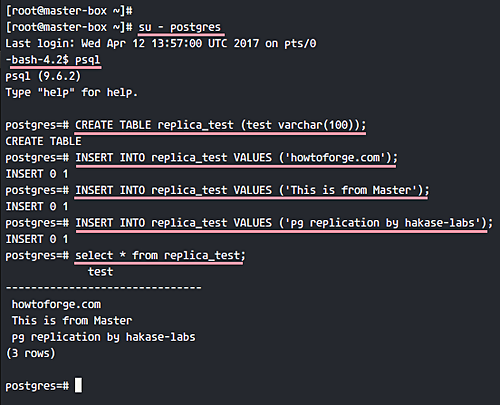Click the CREATE TABLE replica_test command line
Screen dimensions: 500x405
(x=220, y=125)
